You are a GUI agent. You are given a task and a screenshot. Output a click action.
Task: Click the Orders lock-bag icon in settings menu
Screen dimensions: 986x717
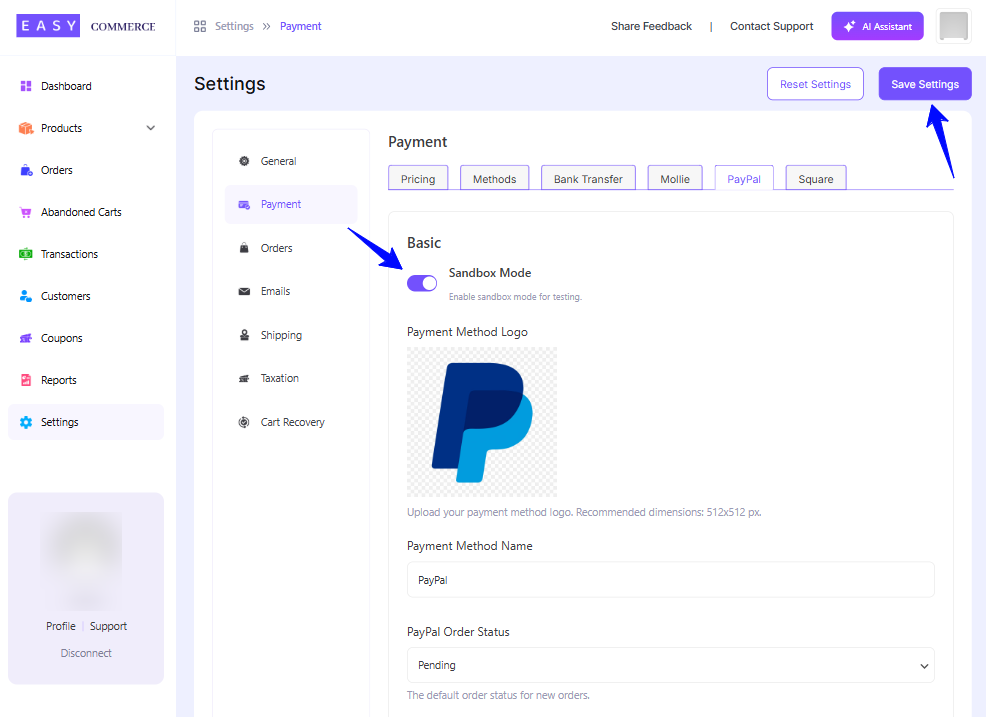[x=244, y=248]
